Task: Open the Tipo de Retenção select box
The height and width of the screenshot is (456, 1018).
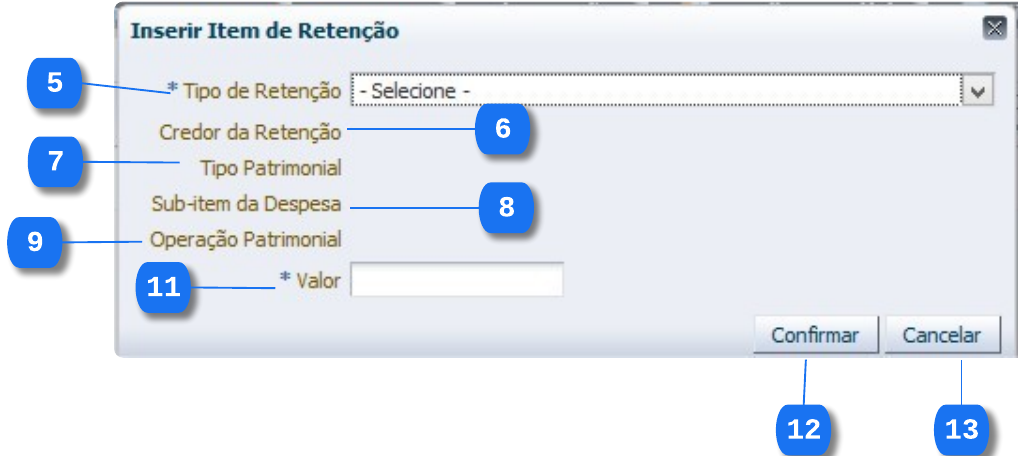Action: (x=655, y=91)
